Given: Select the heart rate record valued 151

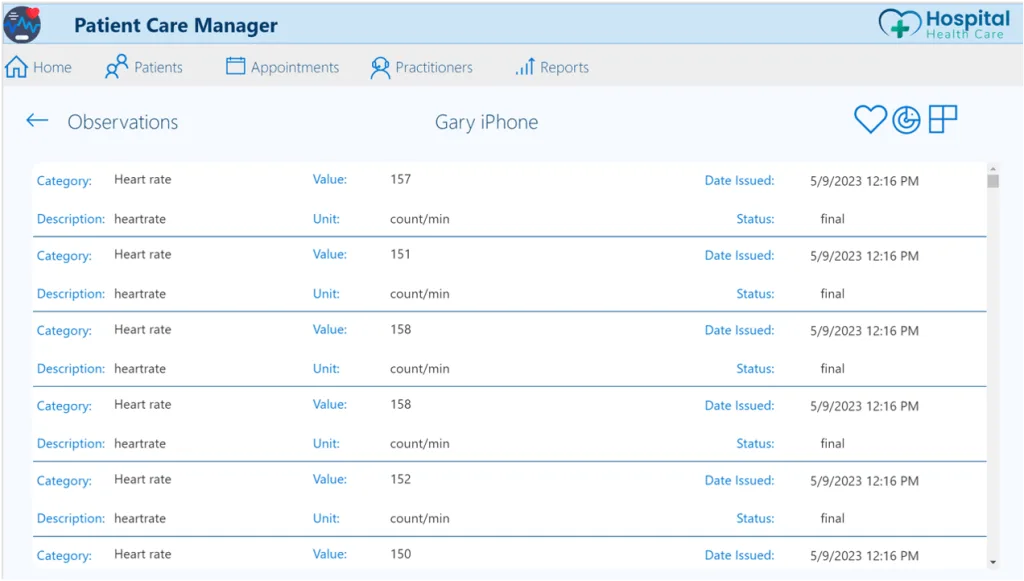Looking at the screenshot, I should click(509, 274).
